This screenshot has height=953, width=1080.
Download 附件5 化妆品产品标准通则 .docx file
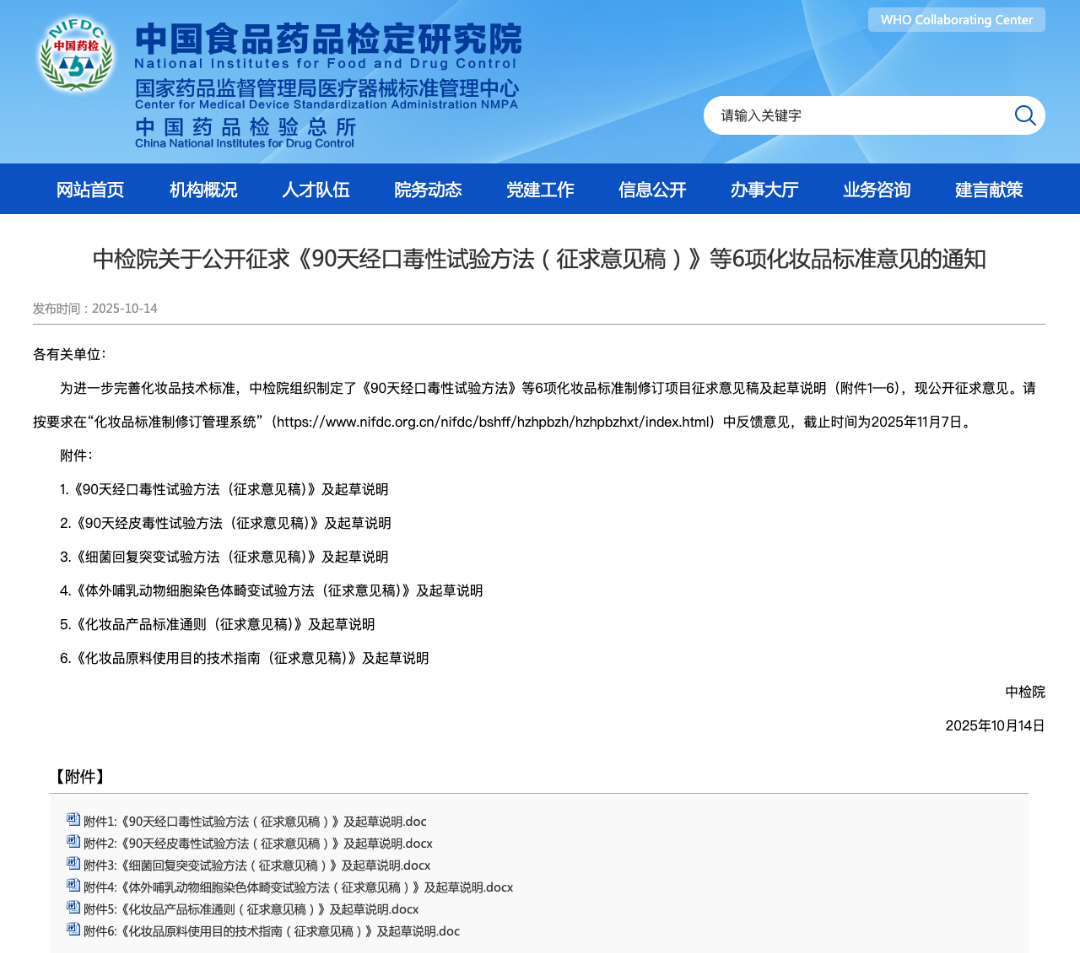[251, 909]
